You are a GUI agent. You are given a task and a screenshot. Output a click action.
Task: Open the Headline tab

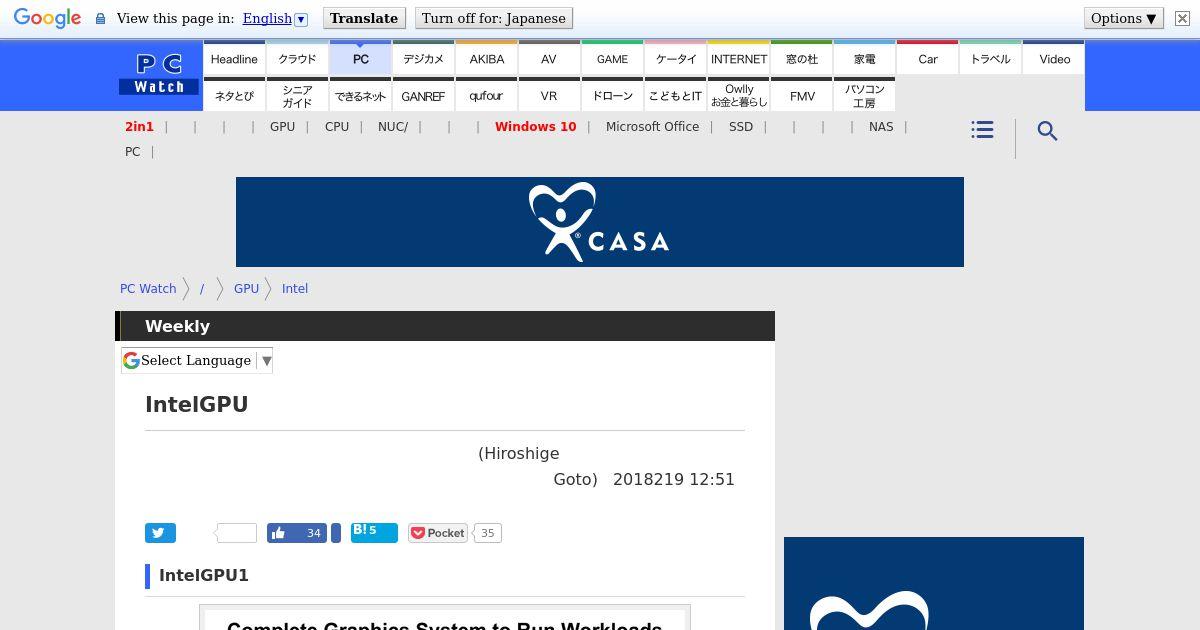coord(234,58)
